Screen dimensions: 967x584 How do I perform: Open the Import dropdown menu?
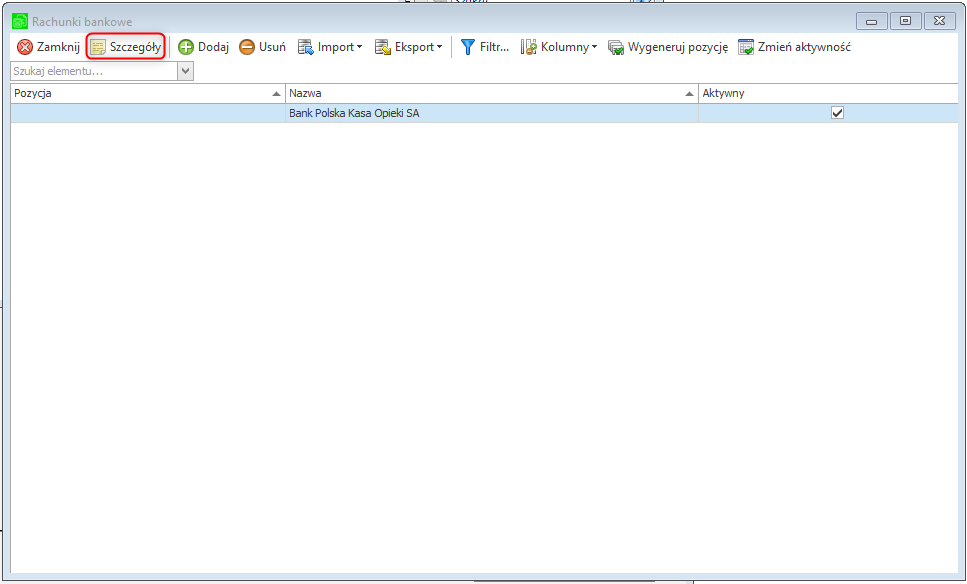tap(330, 47)
